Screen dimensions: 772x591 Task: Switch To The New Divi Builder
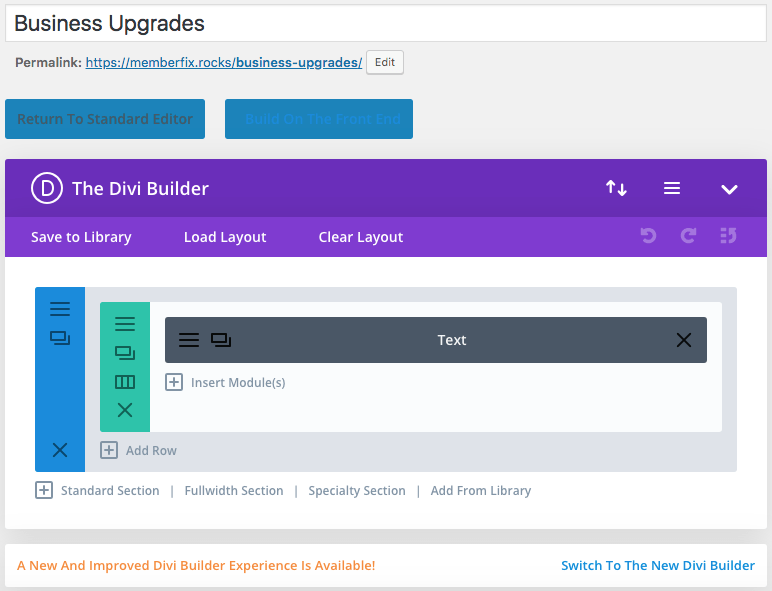point(657,565)
